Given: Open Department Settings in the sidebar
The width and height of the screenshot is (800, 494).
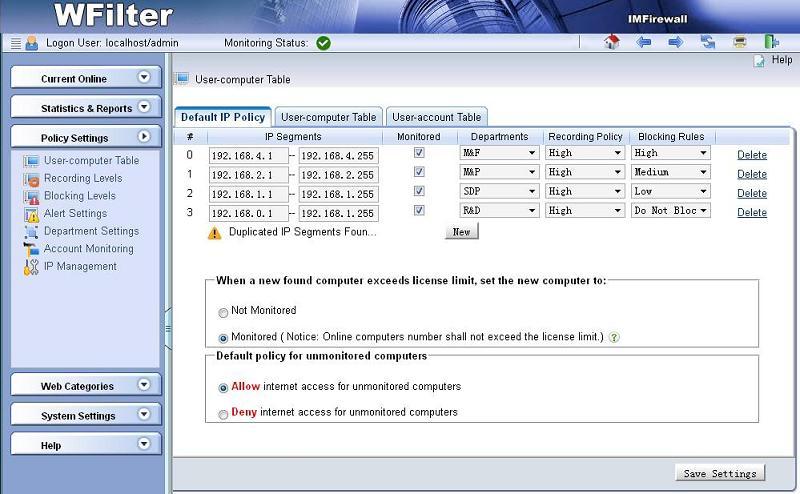Looking at the screenshot, I should point(91,231).
